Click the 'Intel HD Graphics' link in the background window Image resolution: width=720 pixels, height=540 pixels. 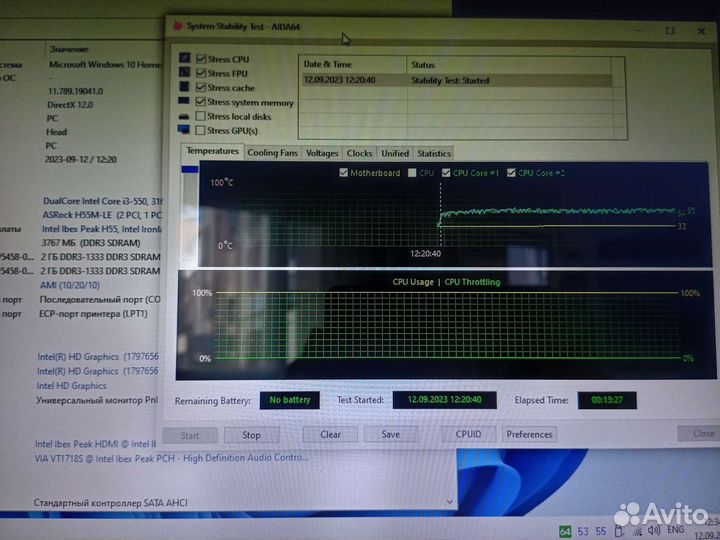click(71, 386)
